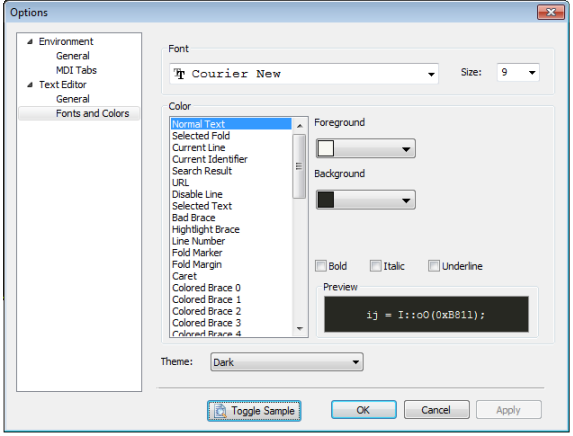Click the white Foreground color swatch
The image size is (573, 436).
tap(326, 148)
